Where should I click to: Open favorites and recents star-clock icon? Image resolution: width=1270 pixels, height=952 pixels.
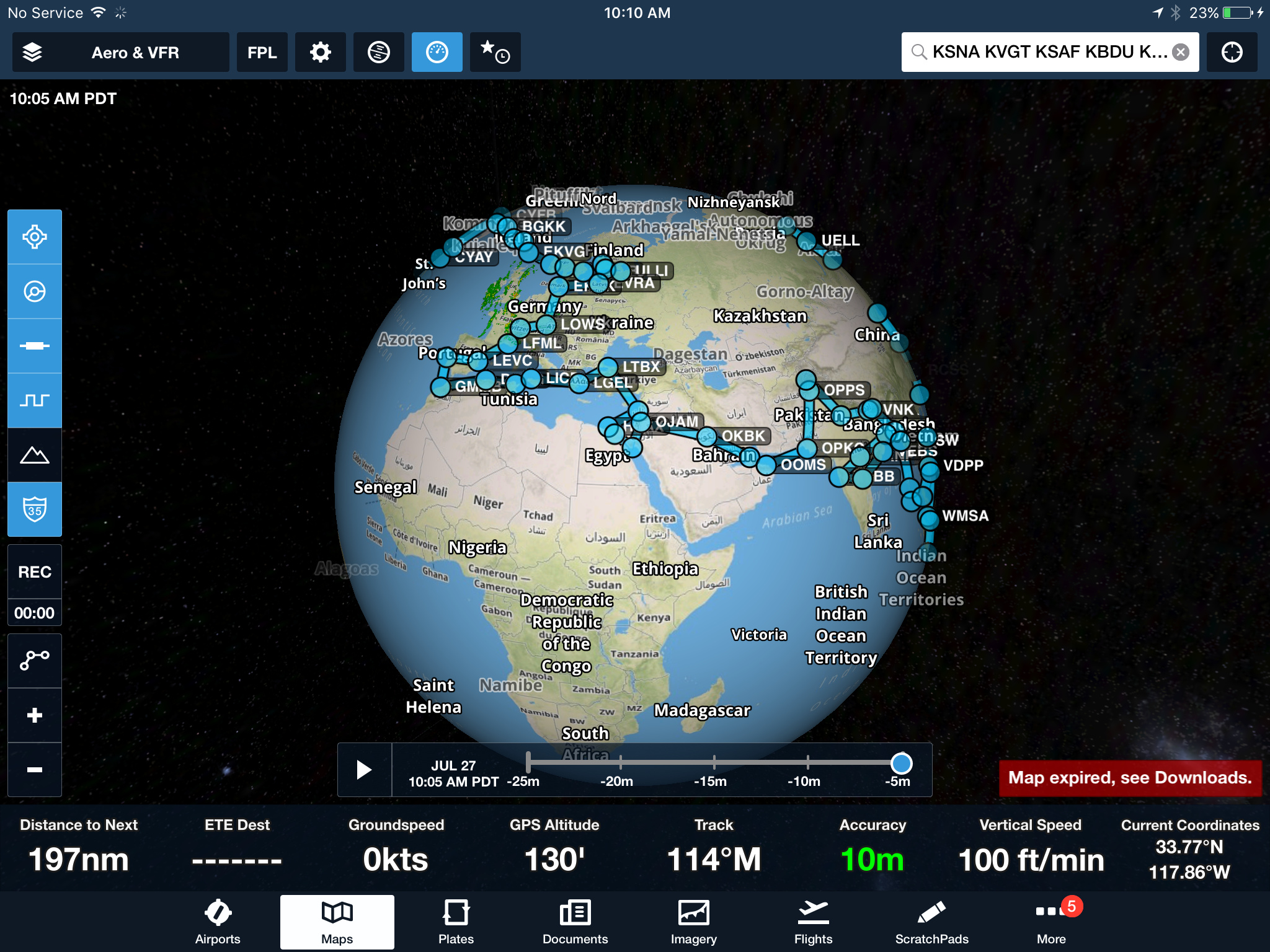pos(495,52)
